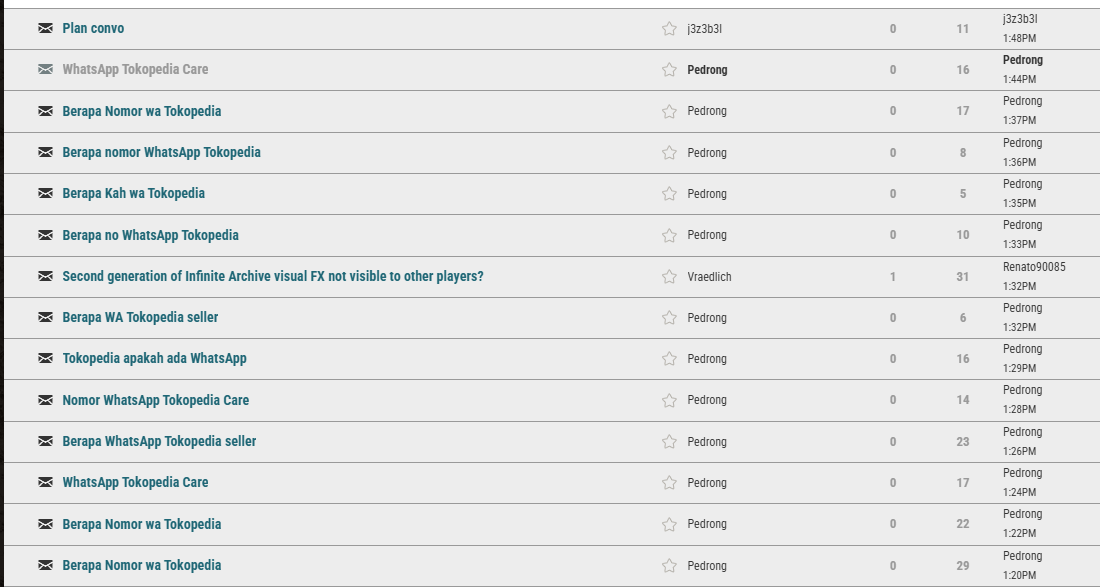This screenshot has width=1100, height=587.
Task: Click envelope icon for Berapa WA Tokopedia seller
Action: pos(45,317)
